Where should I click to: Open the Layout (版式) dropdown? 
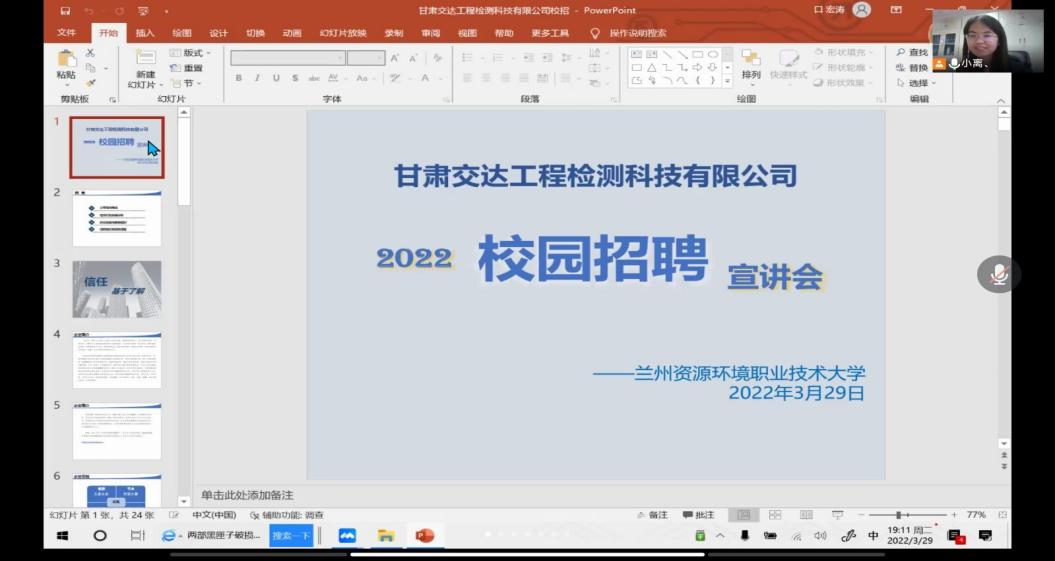point(190,52)
